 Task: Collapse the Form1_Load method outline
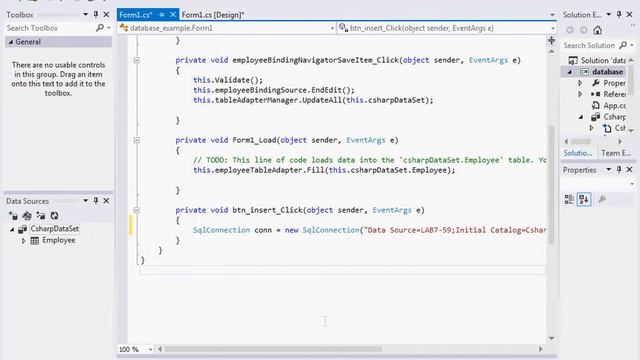point(136,140)
